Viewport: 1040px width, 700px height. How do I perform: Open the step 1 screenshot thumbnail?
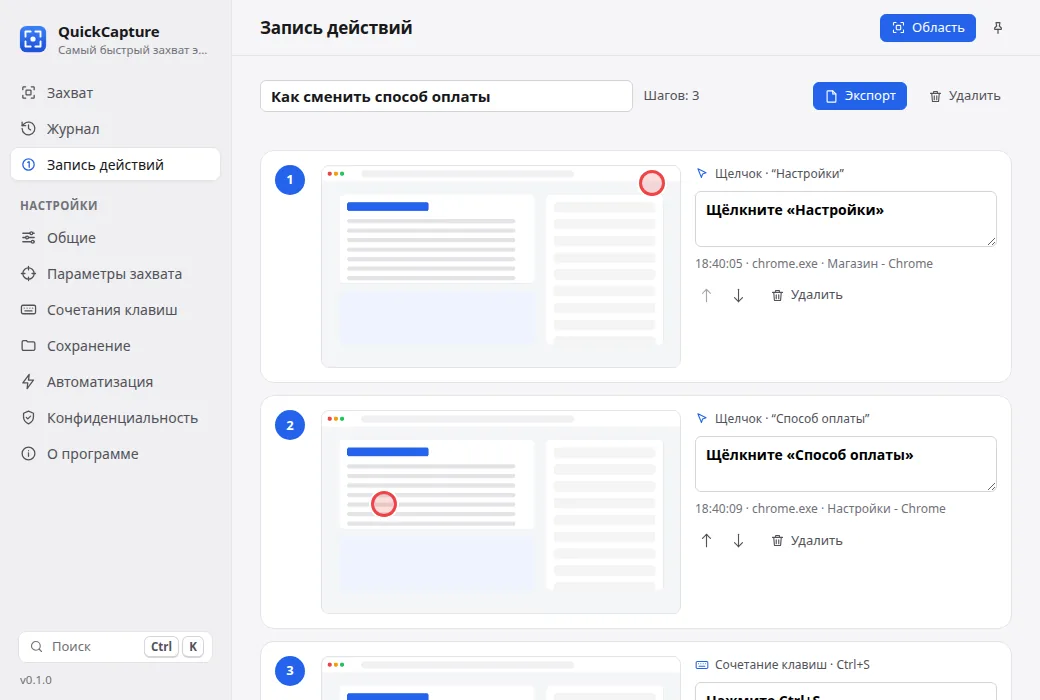click(501, 266)
